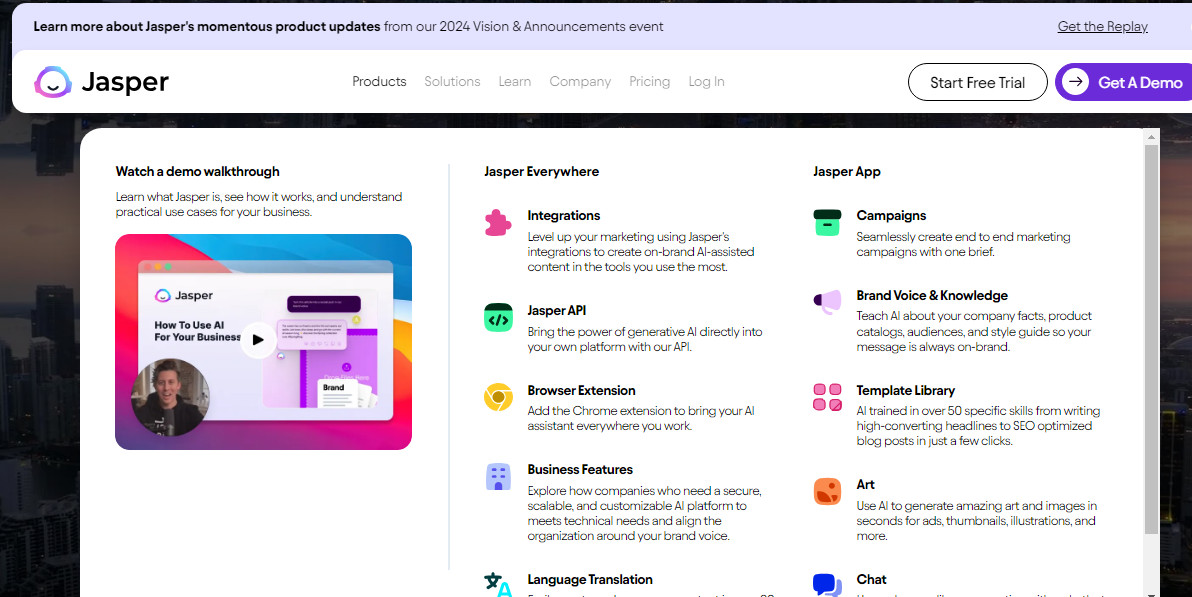Go to the Pricing page

[x=650, y=81]
